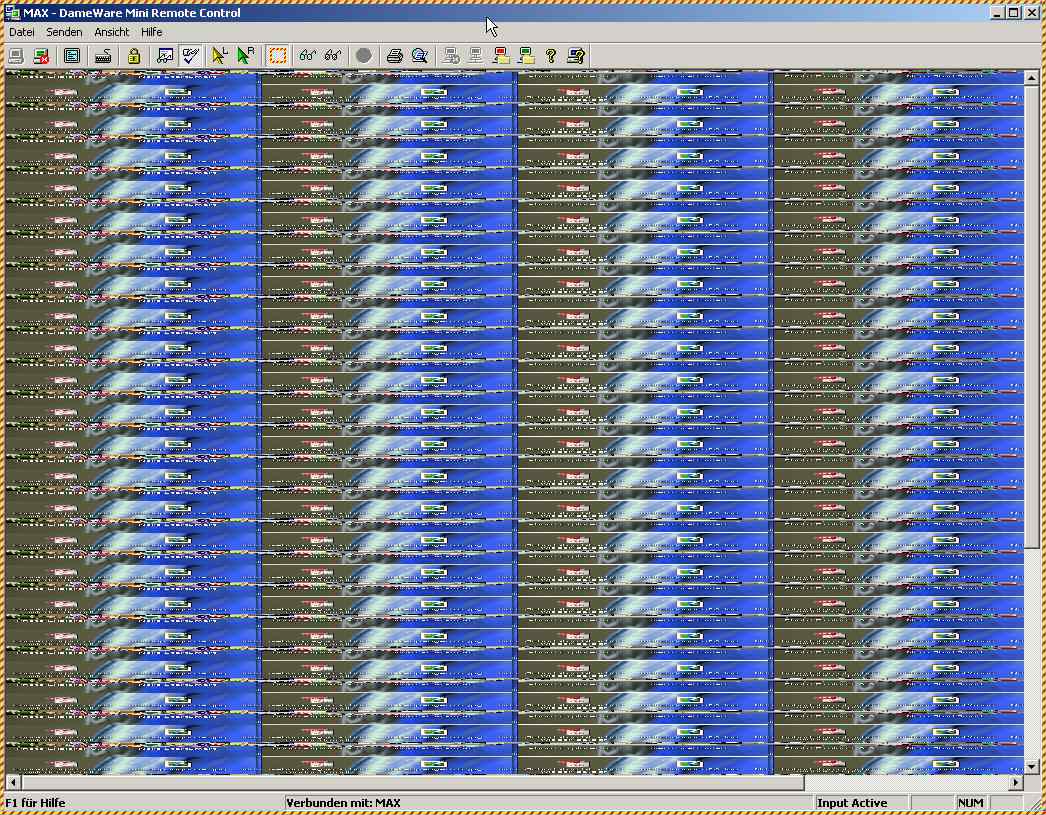Screen dimensions: 1046x815
Task: Click 'F1 für Hilfe' status text
Action: click(x=35, y=803)
